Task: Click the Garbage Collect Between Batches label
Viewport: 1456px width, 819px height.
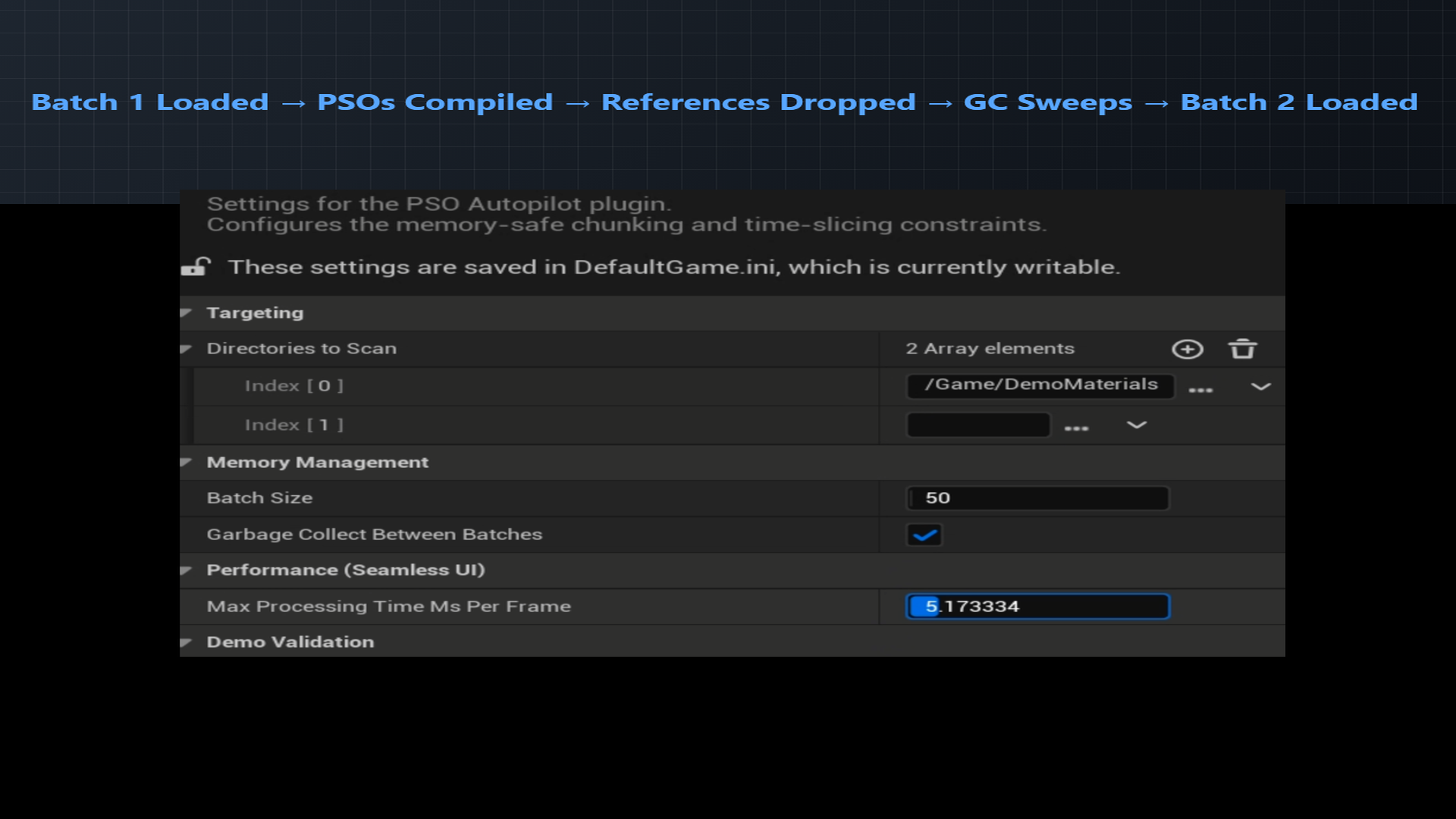Action: click(374, 535)
